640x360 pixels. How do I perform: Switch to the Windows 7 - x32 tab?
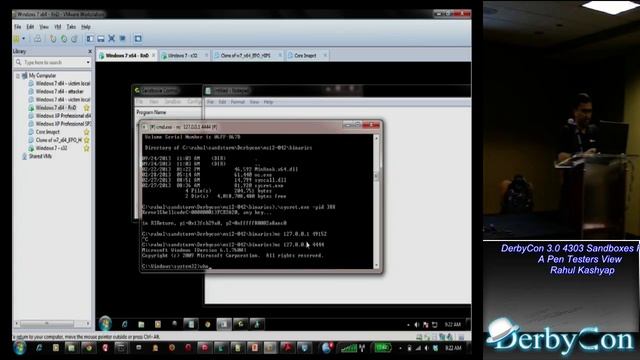pos(182,56)
